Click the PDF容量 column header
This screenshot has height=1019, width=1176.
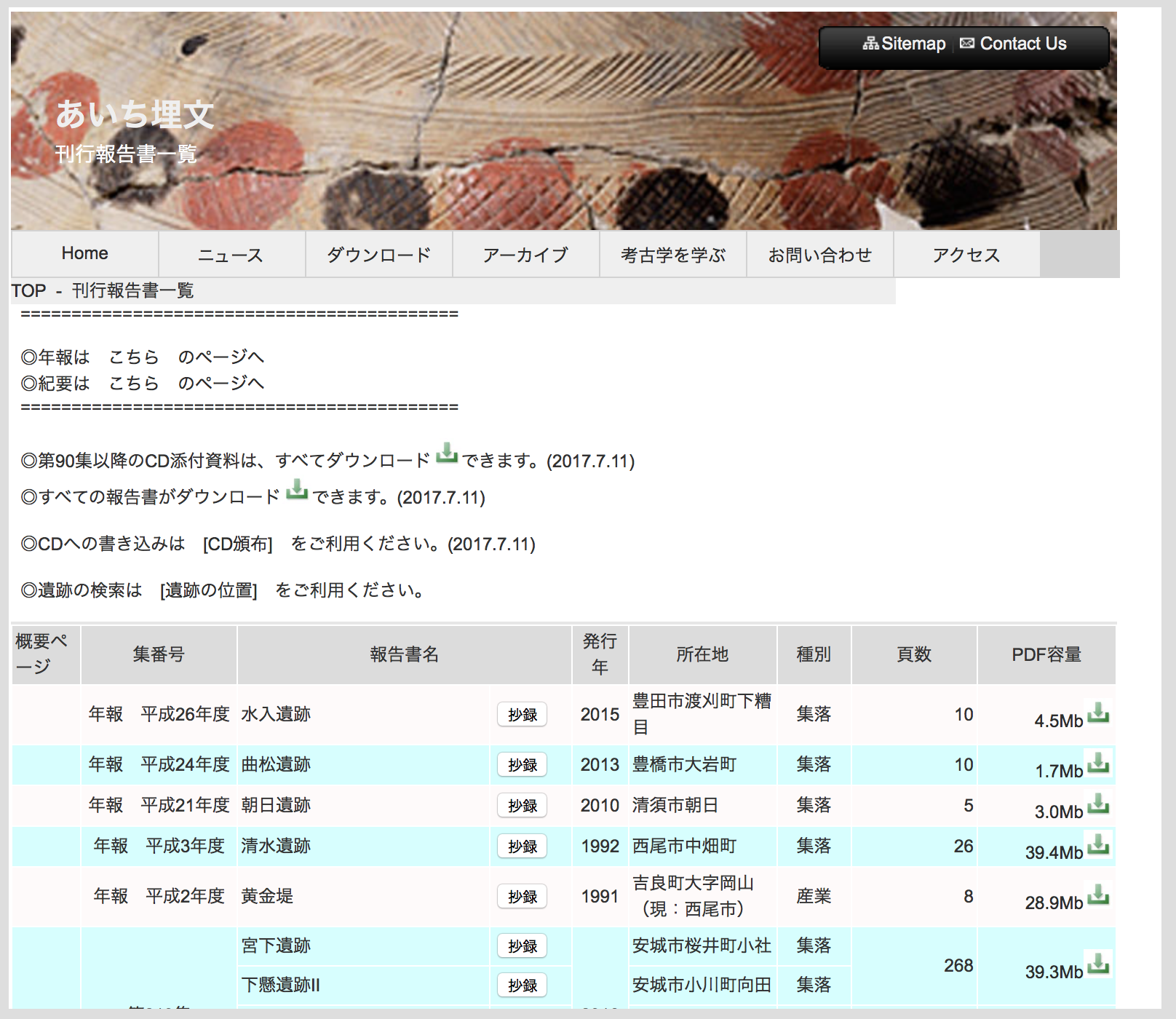click(x=1046, y=654)
